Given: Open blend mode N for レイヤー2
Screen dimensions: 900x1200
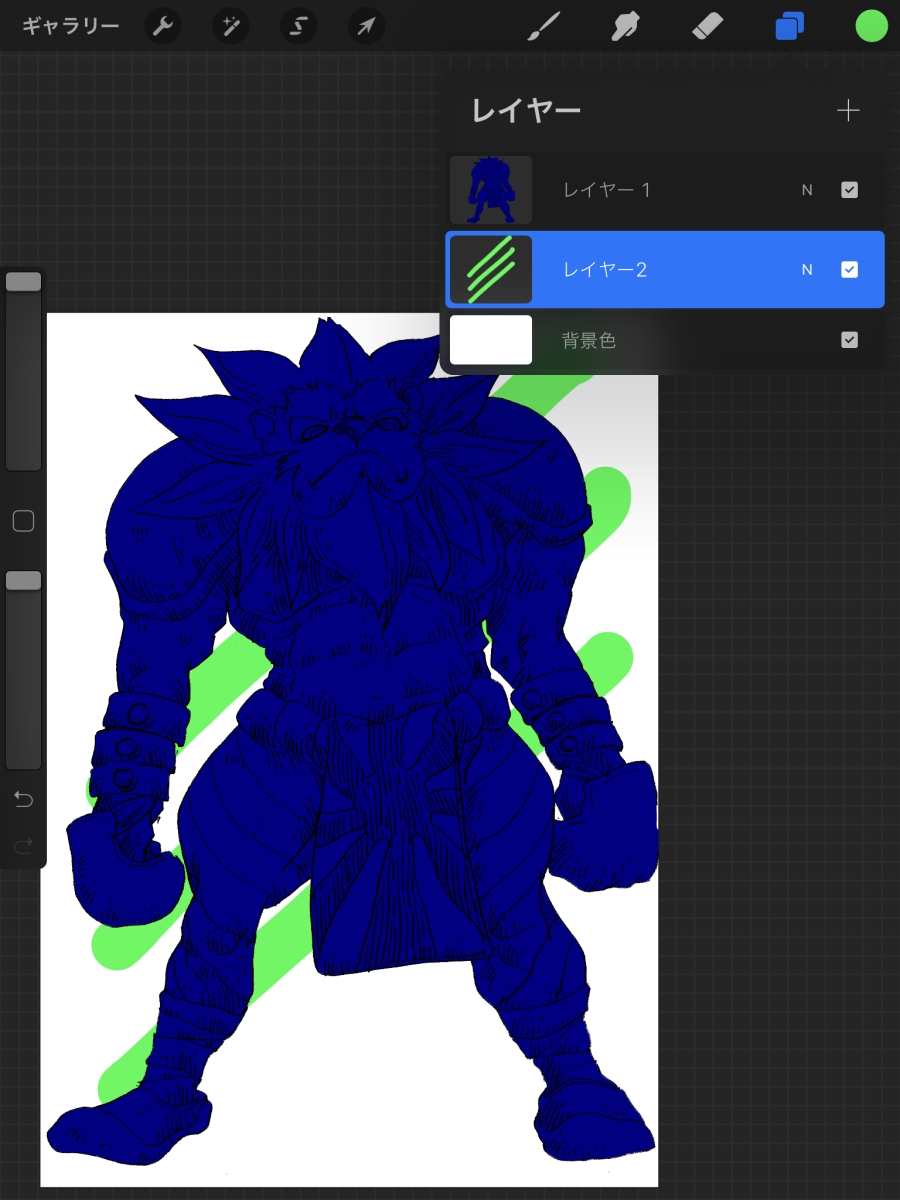Looking at the screenshot, I should tap(807, 270).
